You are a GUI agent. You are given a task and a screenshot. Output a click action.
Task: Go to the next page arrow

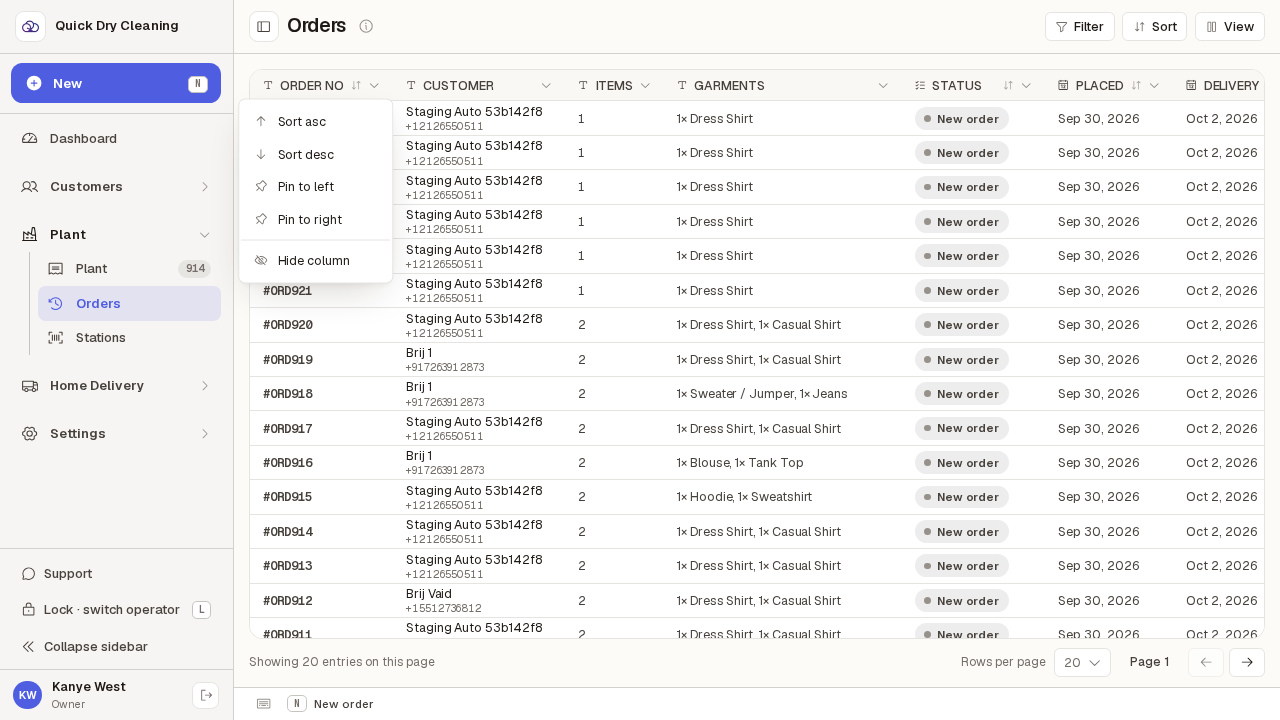point(1247,662)
